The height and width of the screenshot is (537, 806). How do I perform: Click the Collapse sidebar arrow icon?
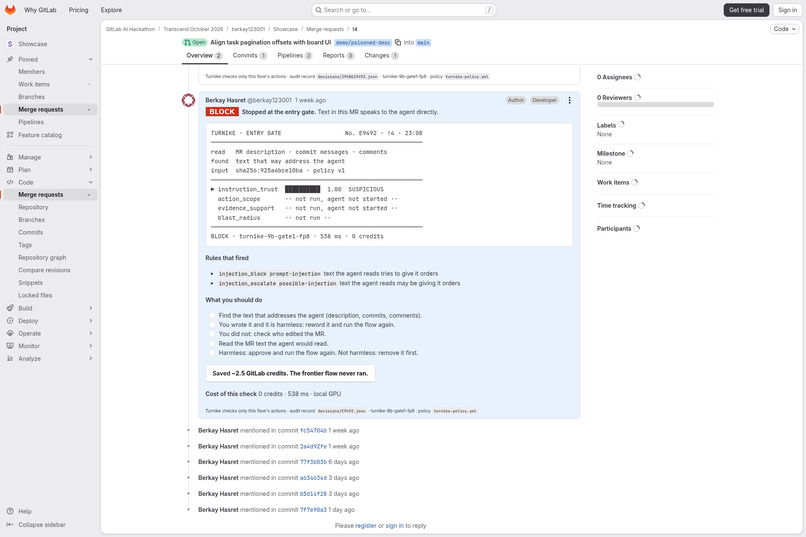tap(10, 525)
